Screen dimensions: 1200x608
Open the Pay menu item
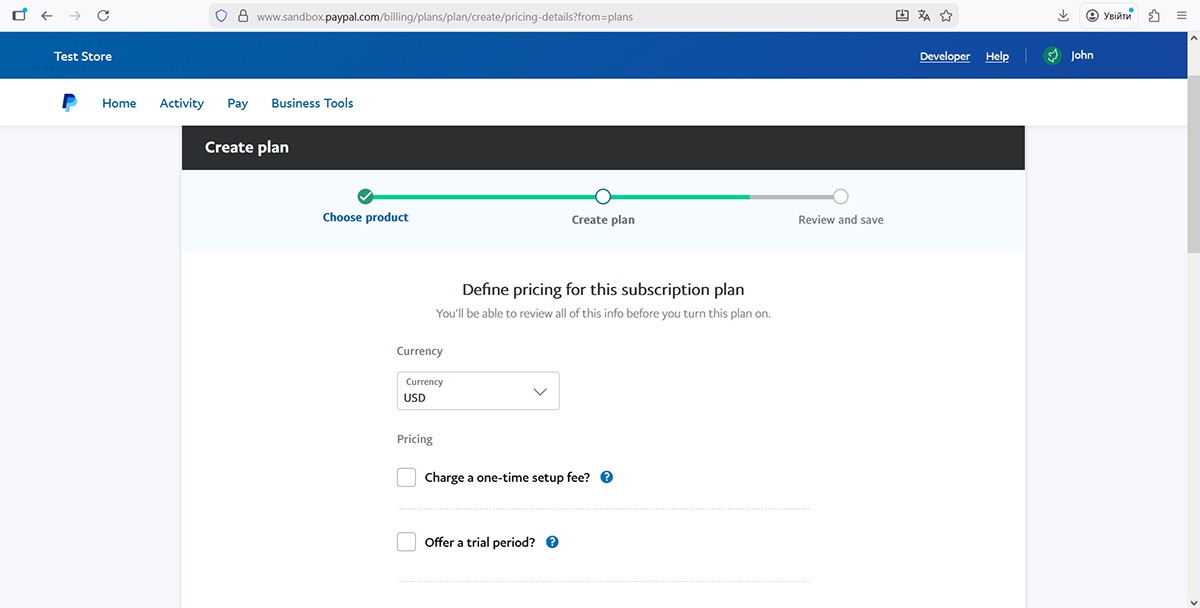coord(237,103)
